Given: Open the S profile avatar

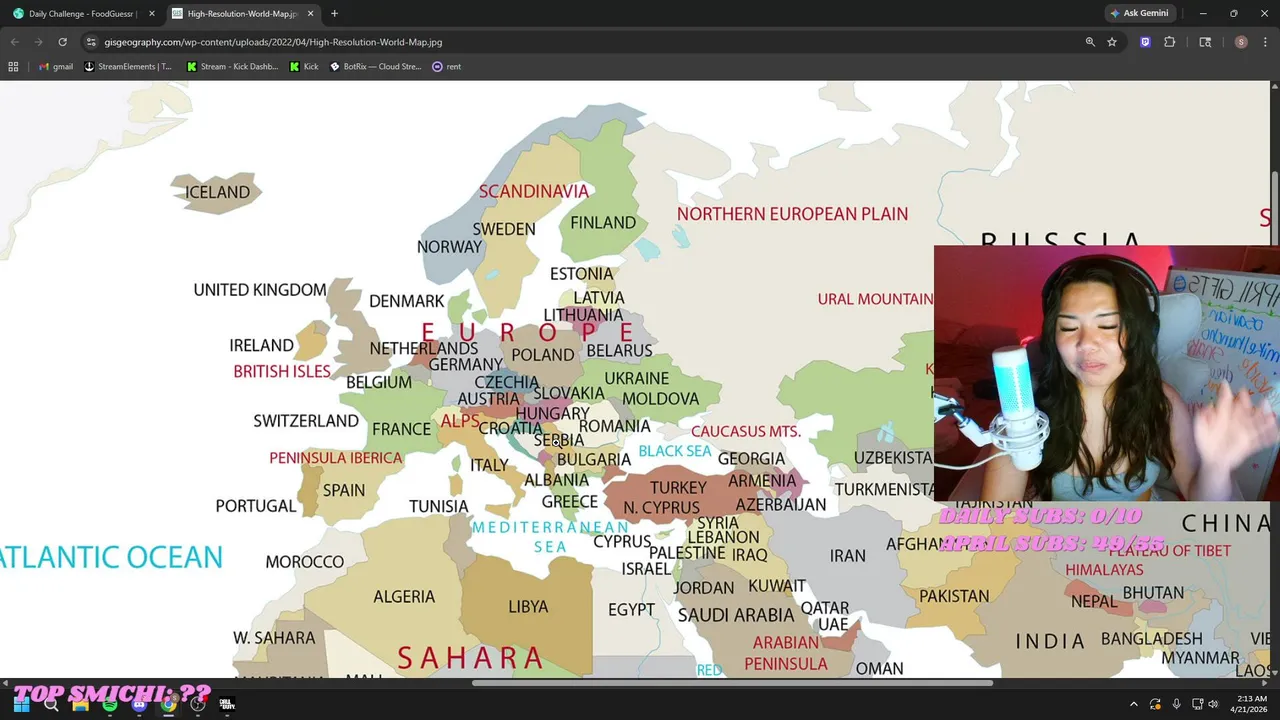Looking at the screenshot, I should [1241, 42].
